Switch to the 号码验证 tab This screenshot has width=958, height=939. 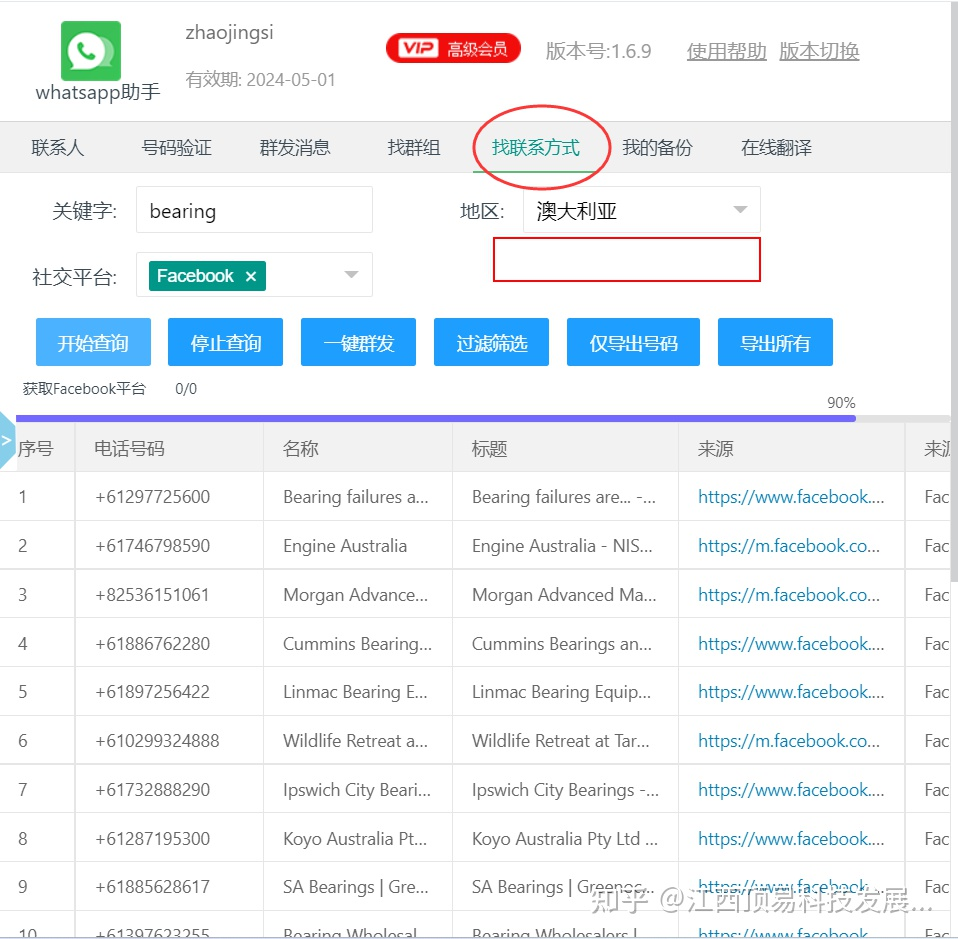[177, 147]
